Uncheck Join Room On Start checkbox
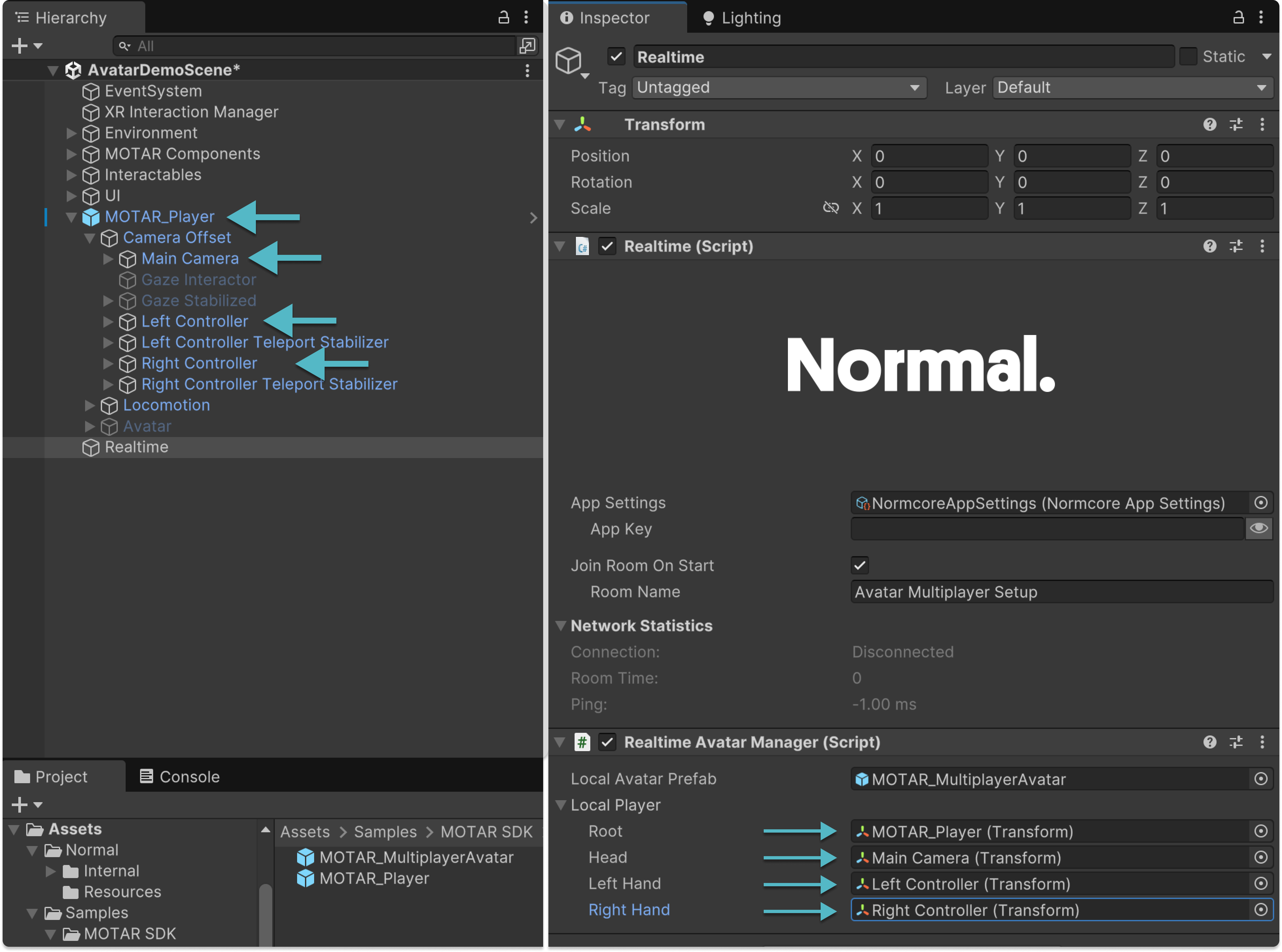This screenshot has width=1282, height=952. click(x=860, y=565)
